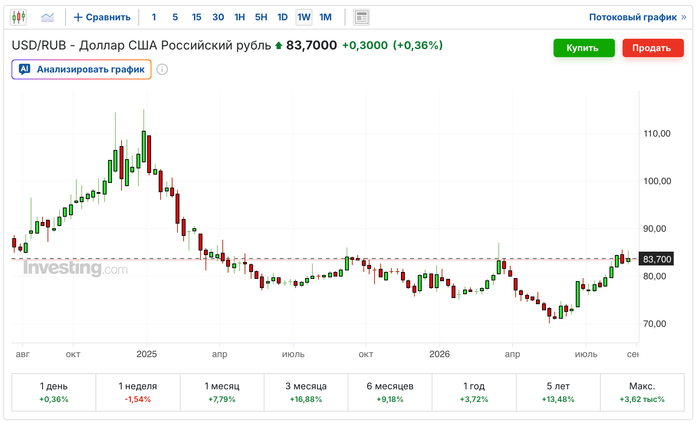Choose the 5H interval
The image size is (700, 425).
[x=261, y=17]
